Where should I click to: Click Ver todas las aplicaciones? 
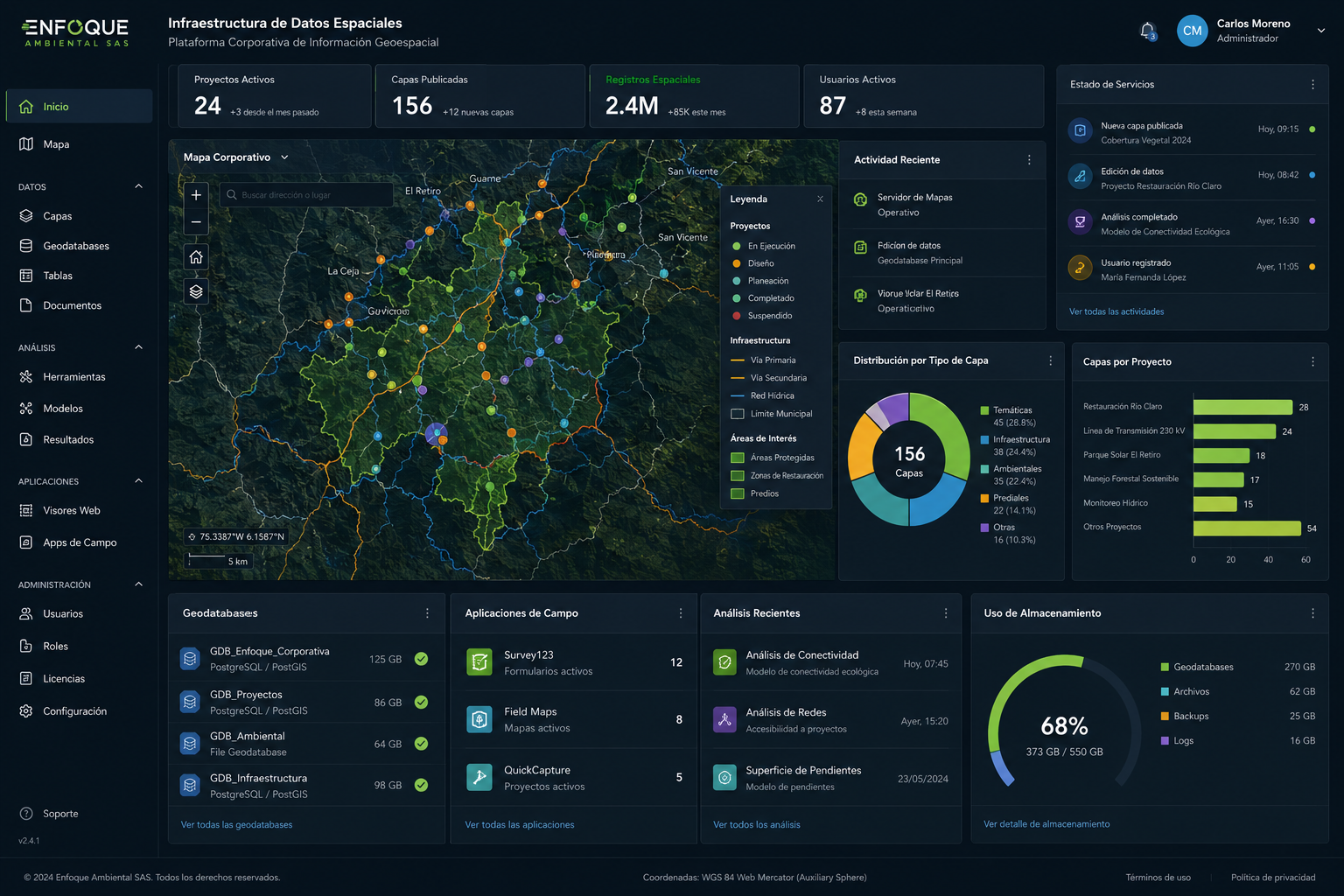520,825
